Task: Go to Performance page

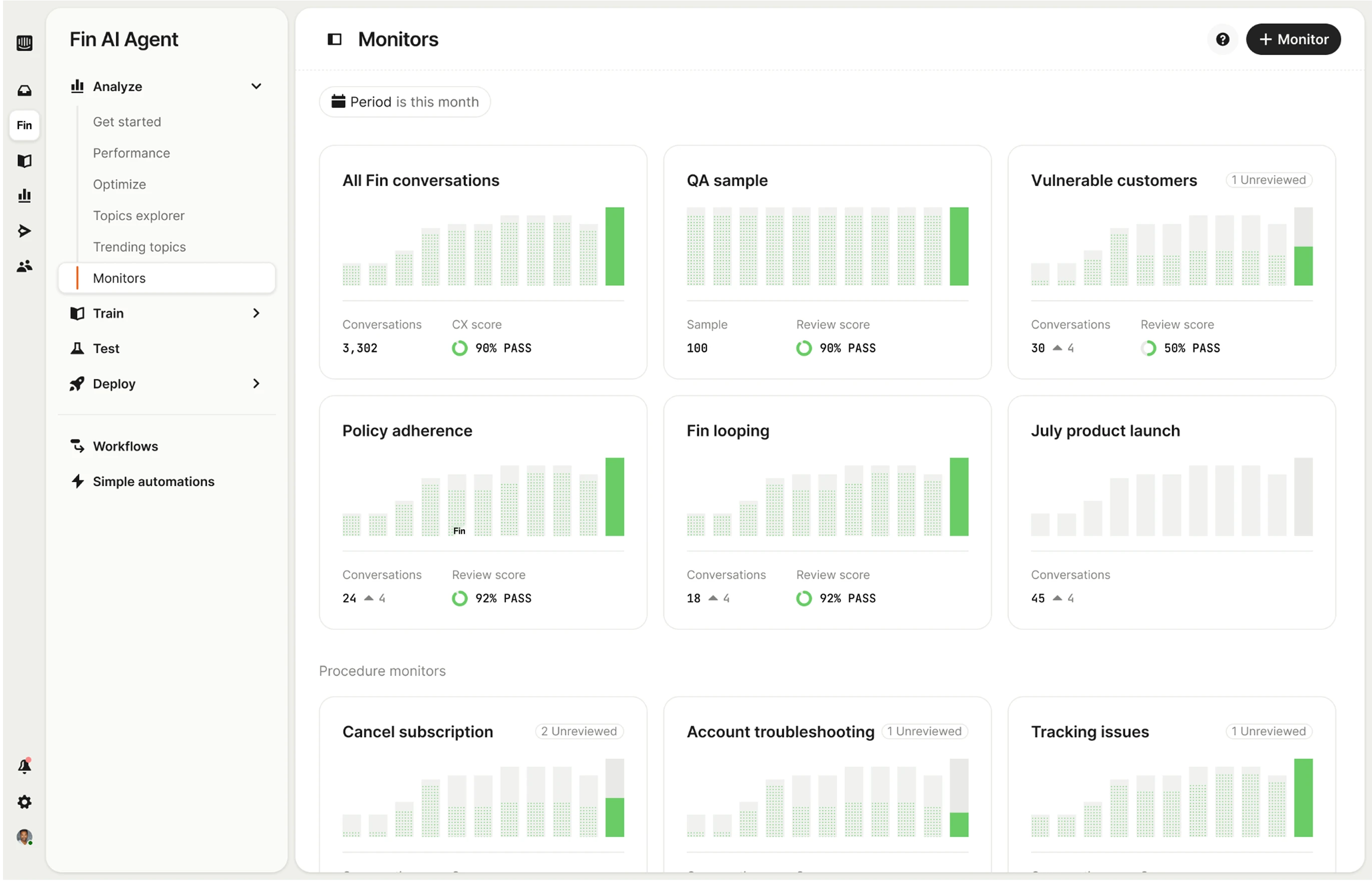Action: (x=132, y=153)
